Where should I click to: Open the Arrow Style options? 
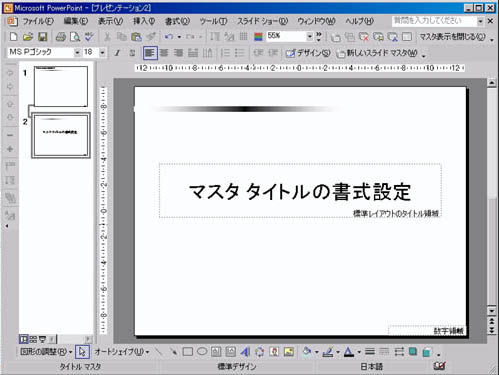(399, 352)
